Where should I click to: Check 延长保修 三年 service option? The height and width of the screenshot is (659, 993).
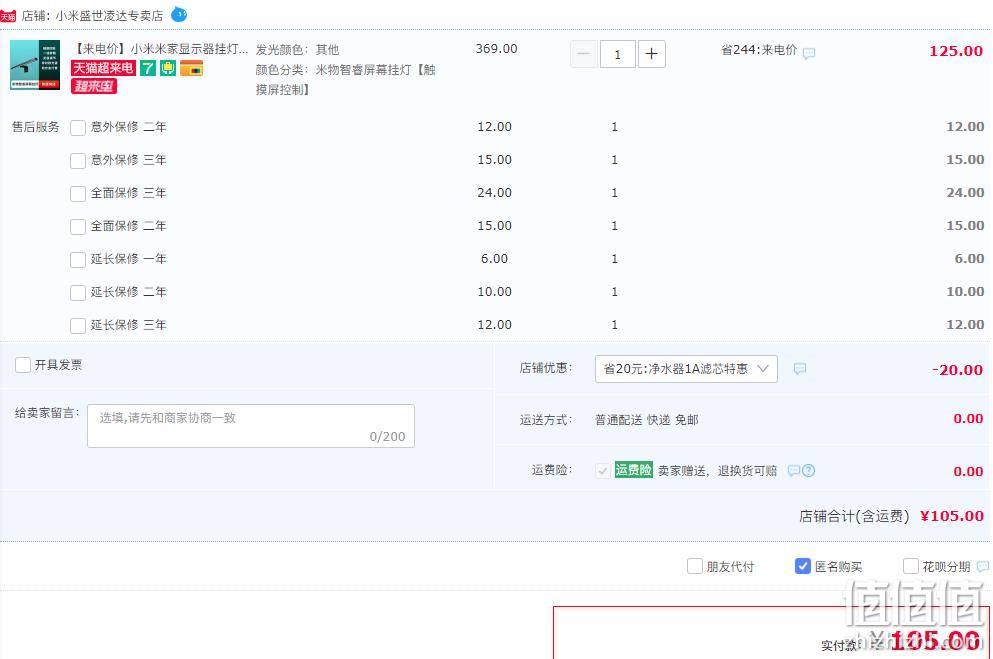[x=78, y=325]
